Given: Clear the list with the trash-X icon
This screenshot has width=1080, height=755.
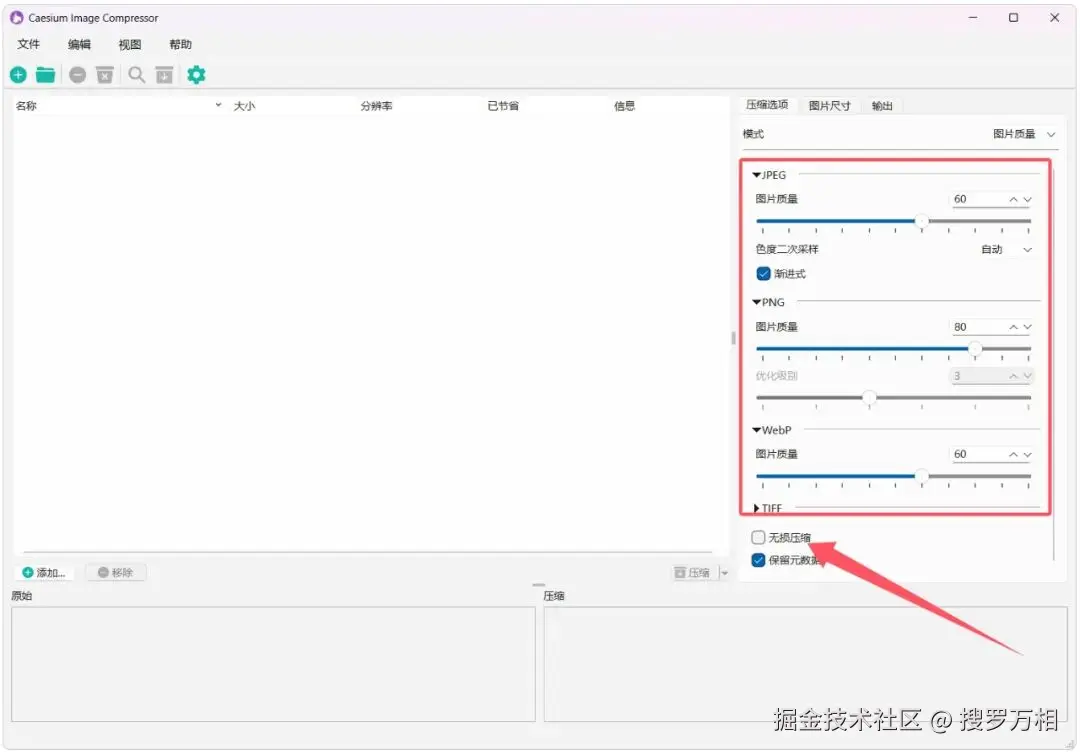Looking at the screenshot, I should 105,74.
